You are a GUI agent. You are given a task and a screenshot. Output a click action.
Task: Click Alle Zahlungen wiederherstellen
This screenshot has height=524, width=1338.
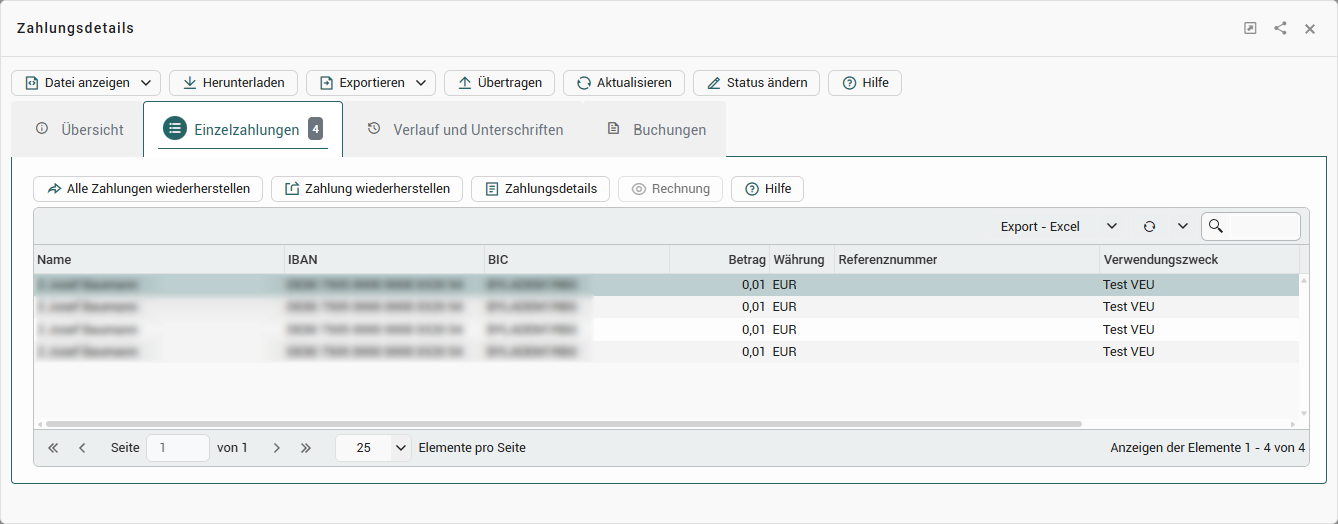pyautogui.click(x=148, y=189)
